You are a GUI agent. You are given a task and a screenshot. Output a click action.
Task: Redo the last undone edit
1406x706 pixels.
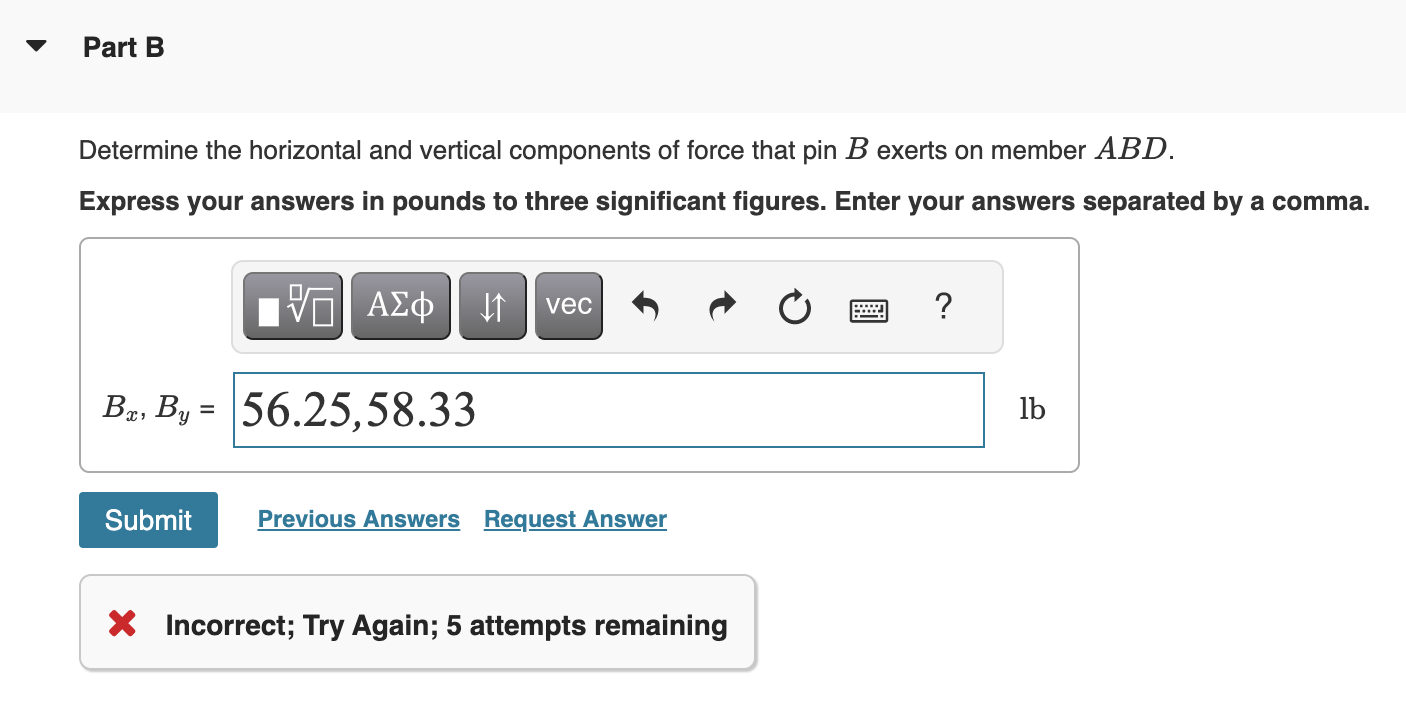[723, 306]
